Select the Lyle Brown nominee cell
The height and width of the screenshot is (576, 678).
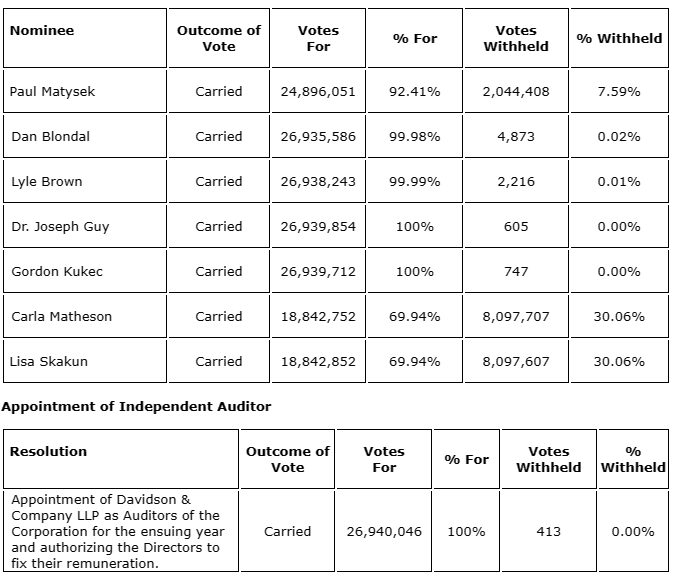click(x=47, y=181)
